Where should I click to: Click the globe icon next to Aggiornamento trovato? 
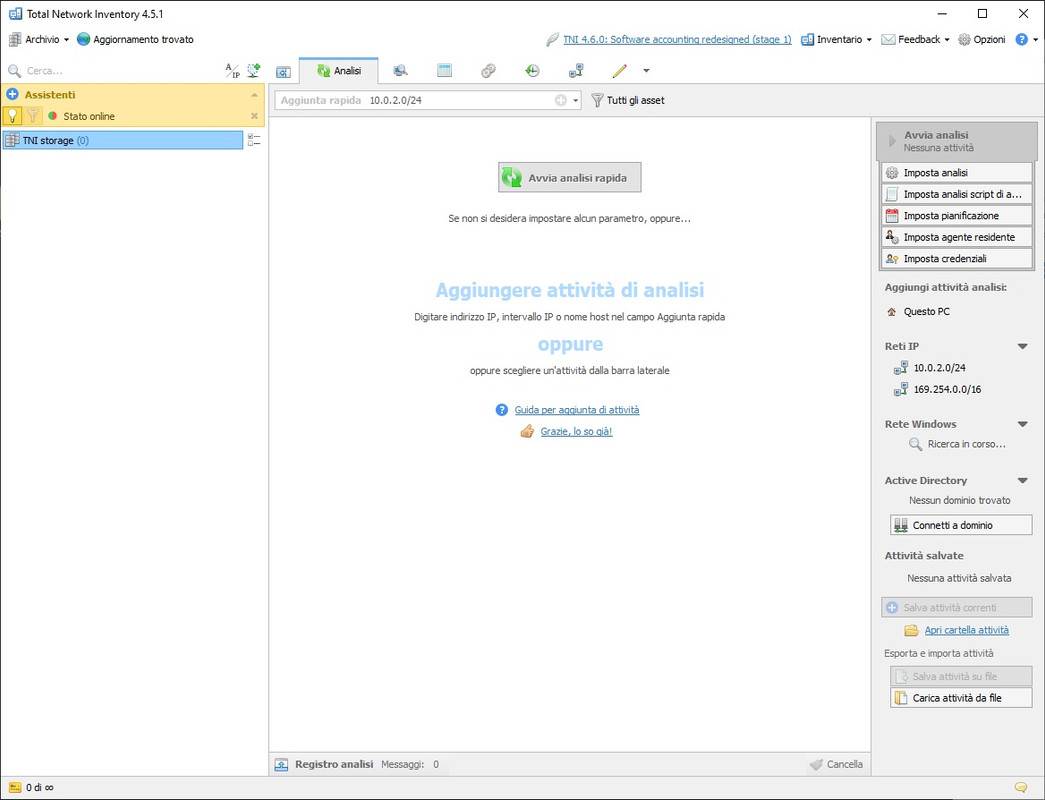pyautogui.click(x=83, y=39)
